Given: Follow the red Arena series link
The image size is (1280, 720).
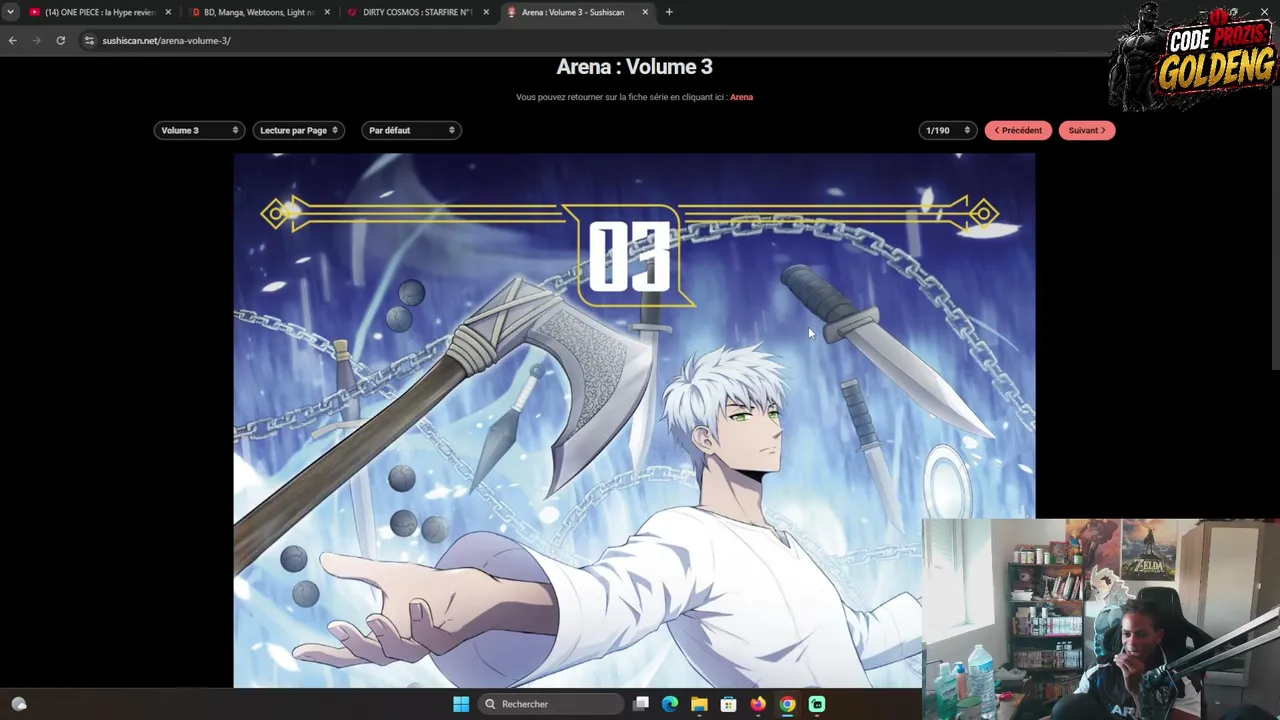Looking at the screenshot, I should [741, 97].
